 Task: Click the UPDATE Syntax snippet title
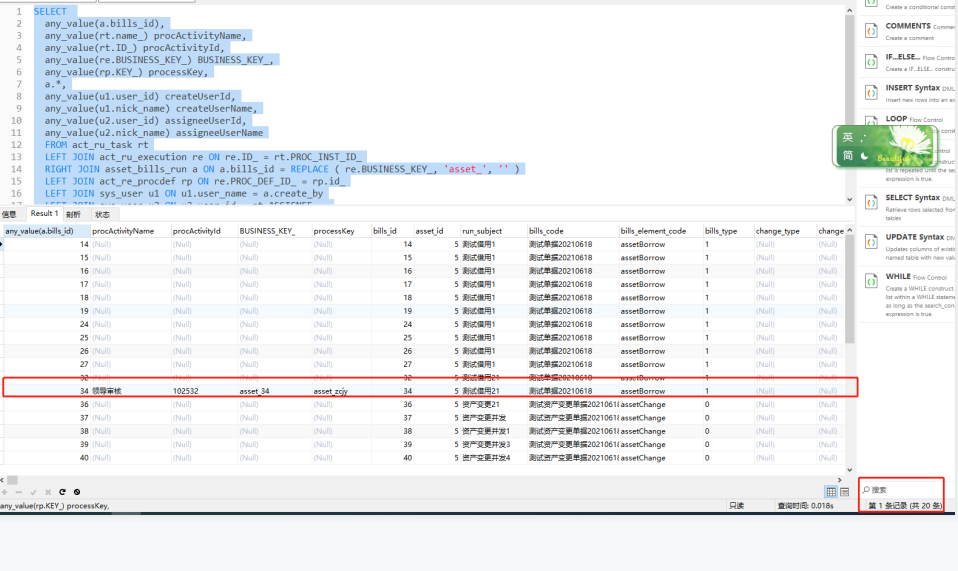(x=913, y=237)
